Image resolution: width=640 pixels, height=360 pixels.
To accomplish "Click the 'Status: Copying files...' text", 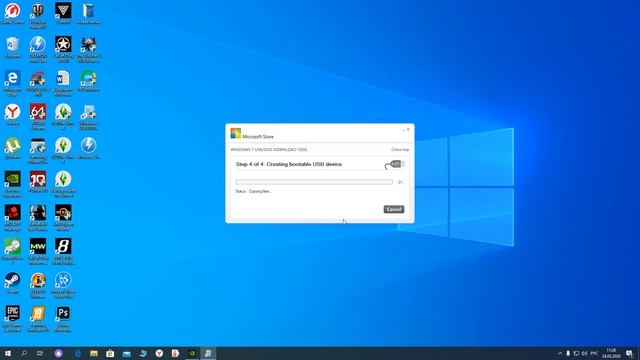I will click(253, 191).
